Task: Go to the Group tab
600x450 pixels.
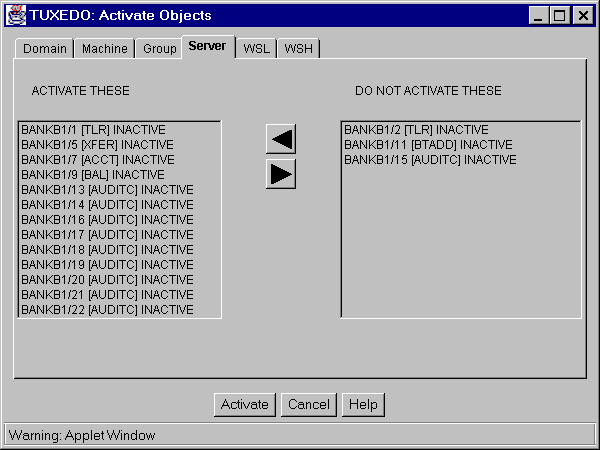Action: coord(159,49)
